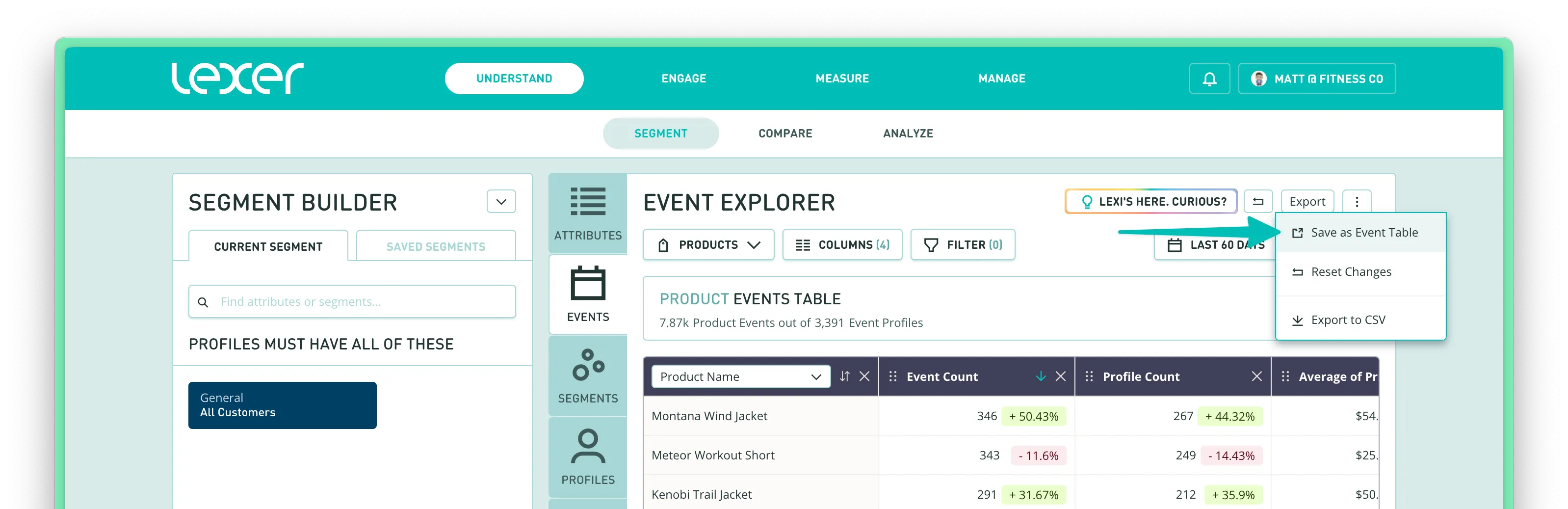This screenshot has width=1568, height=509.
Task: Click the Event Count descending sort arrow
Action: point(1040,376)
